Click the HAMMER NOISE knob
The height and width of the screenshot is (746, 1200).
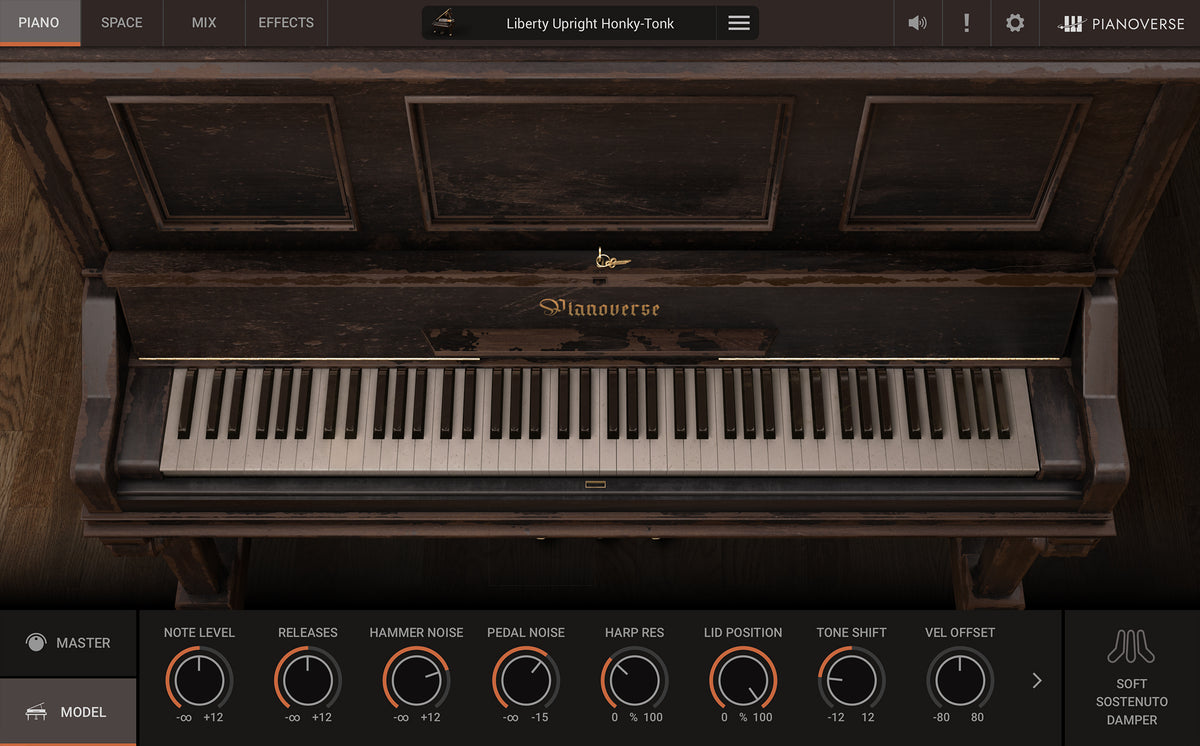point(416,680)
